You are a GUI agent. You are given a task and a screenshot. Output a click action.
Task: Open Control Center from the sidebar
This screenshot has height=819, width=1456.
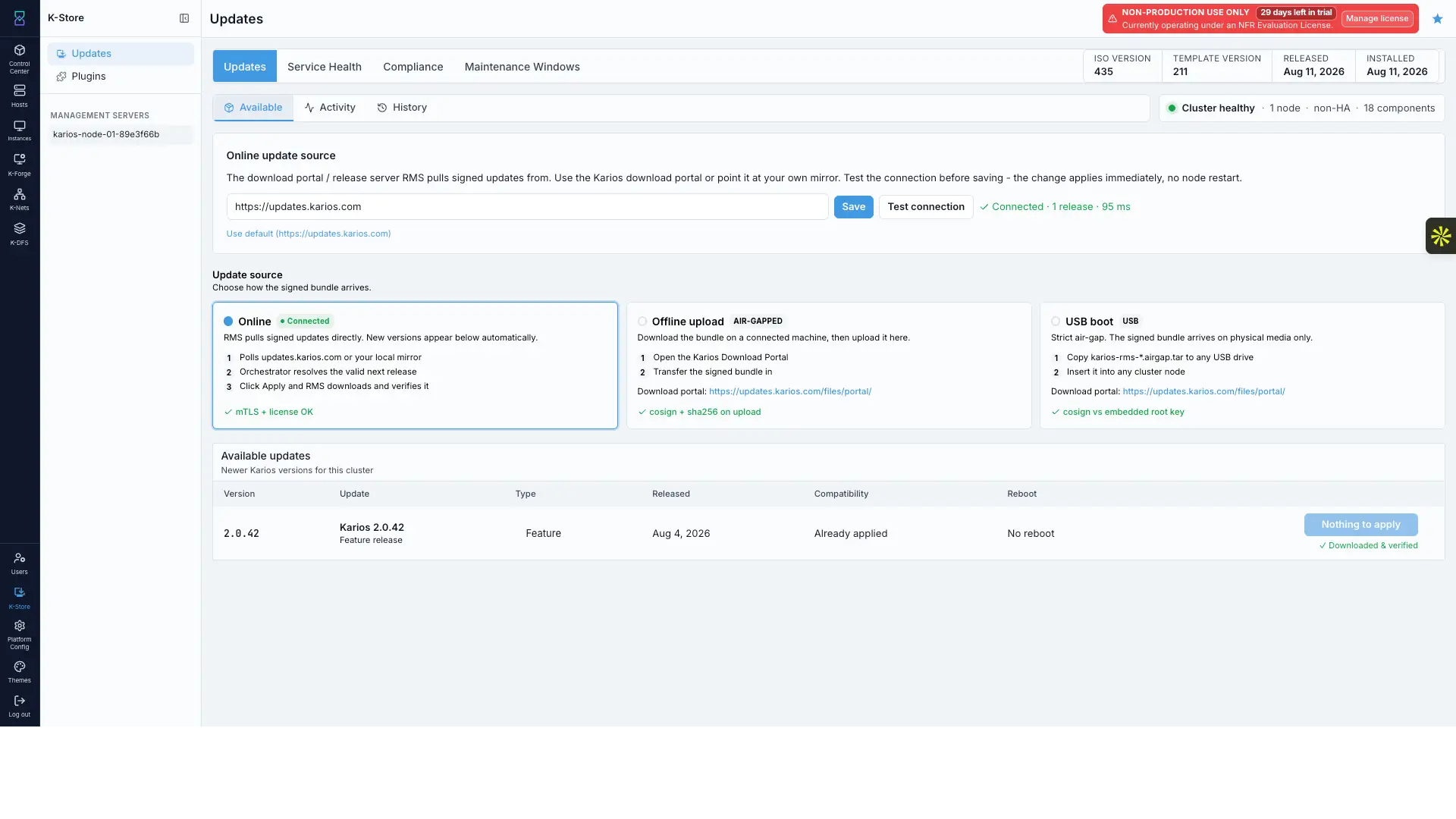20,58
